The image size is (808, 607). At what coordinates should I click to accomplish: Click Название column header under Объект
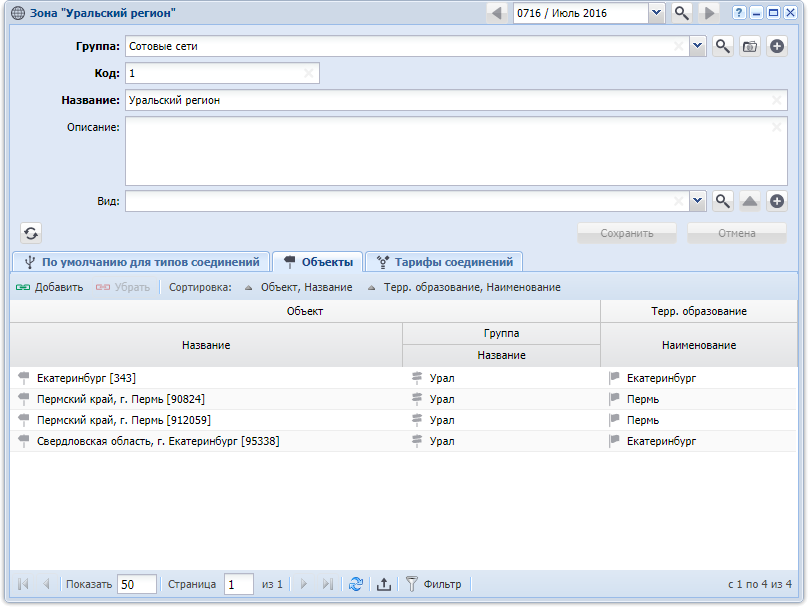[206, 345]
